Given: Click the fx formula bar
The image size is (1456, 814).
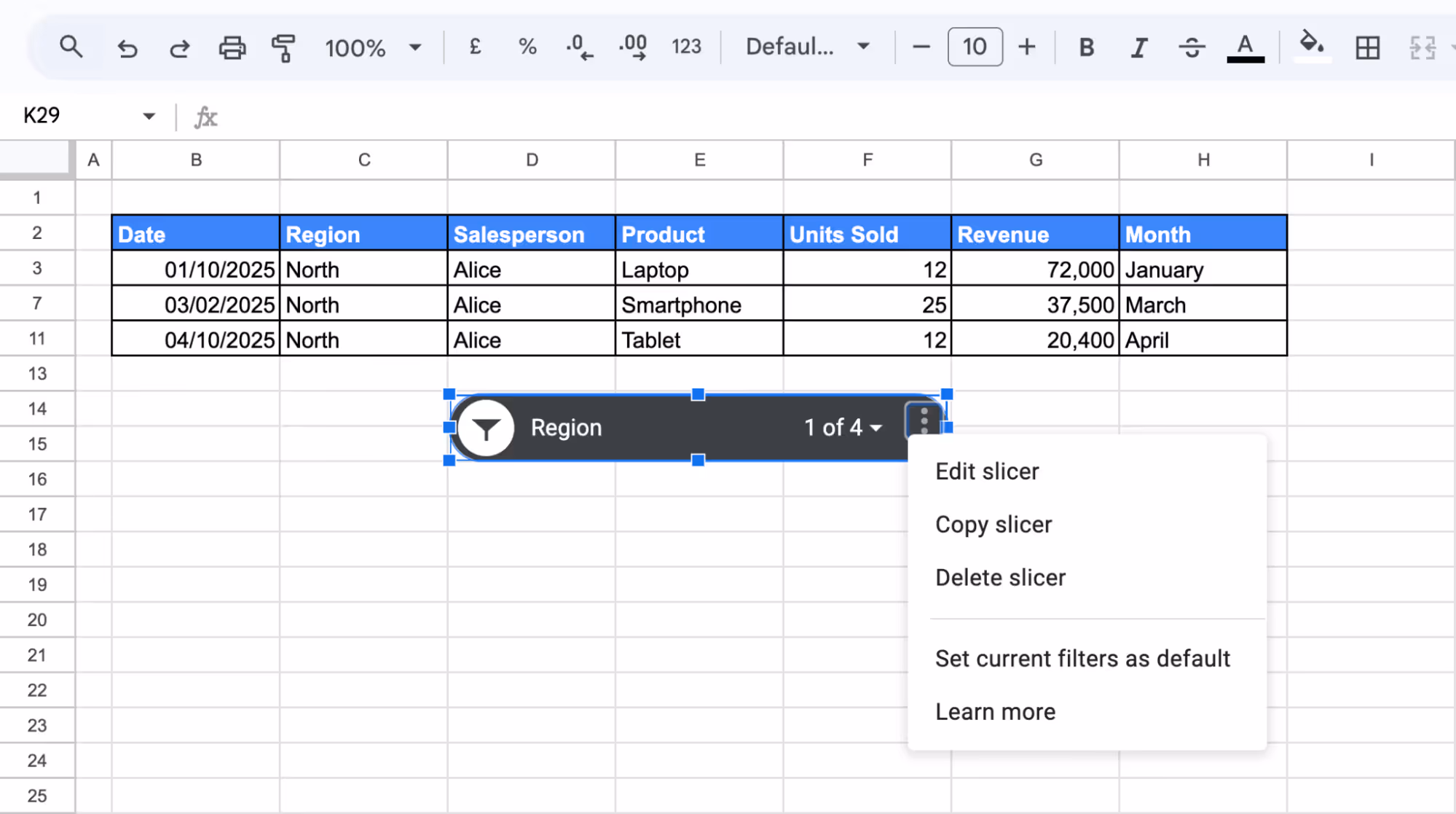Looking at the screenshot, I should pyautogui.click(x=206, y=117).
